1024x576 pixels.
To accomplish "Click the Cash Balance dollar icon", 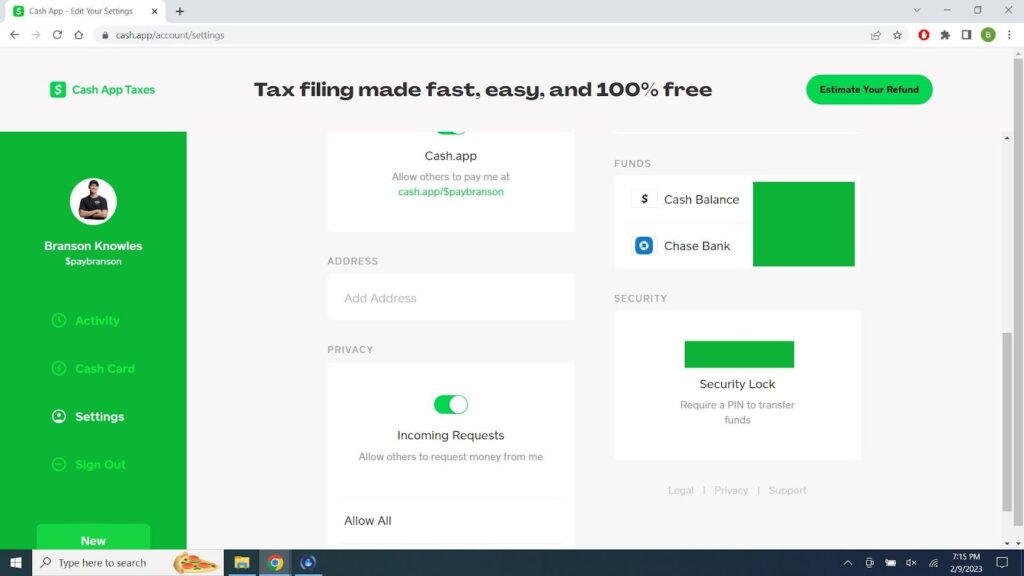I will (x=644, y=199).
